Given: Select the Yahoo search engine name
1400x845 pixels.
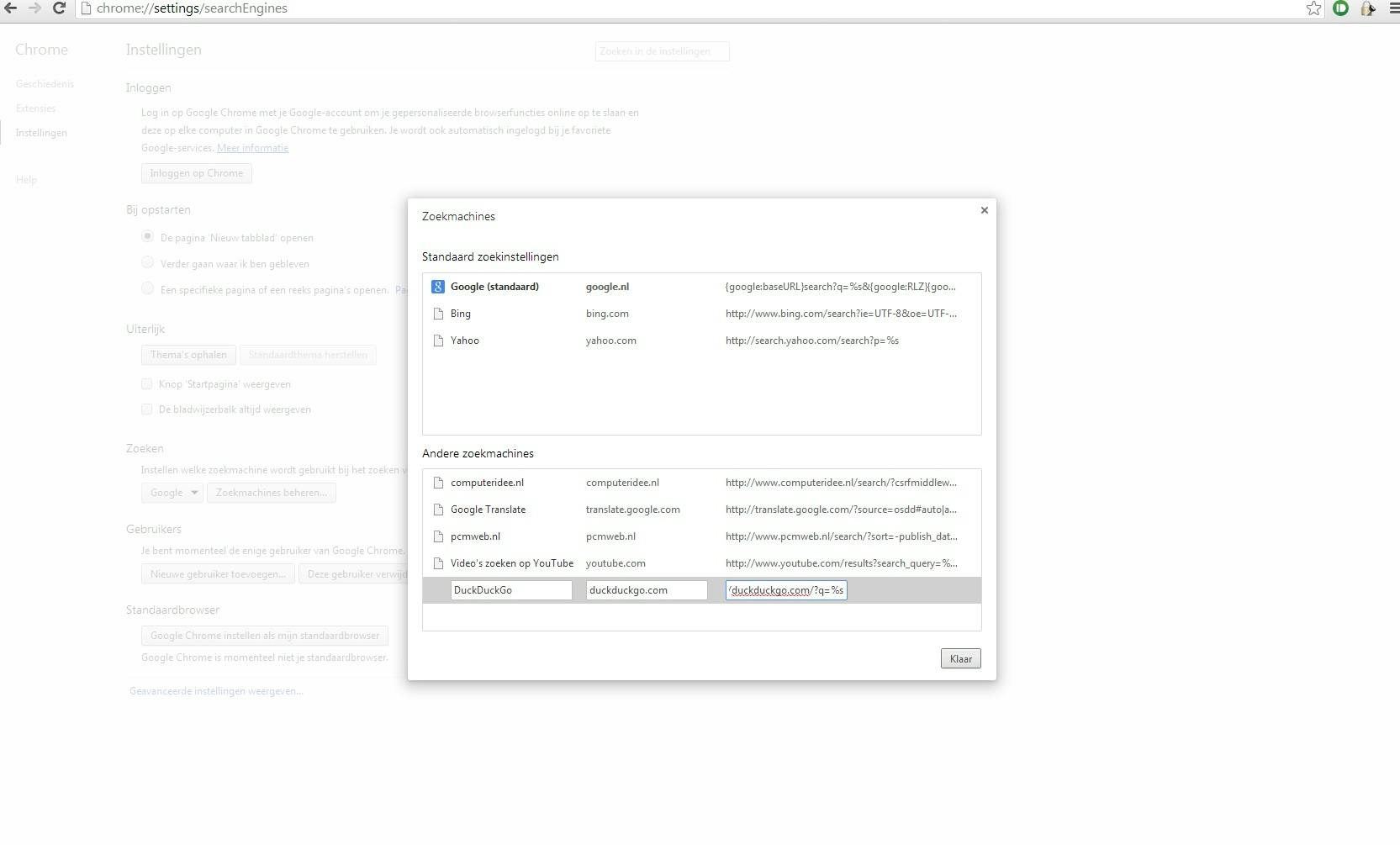Looking at the screenshot, I should tap(465, 341).
